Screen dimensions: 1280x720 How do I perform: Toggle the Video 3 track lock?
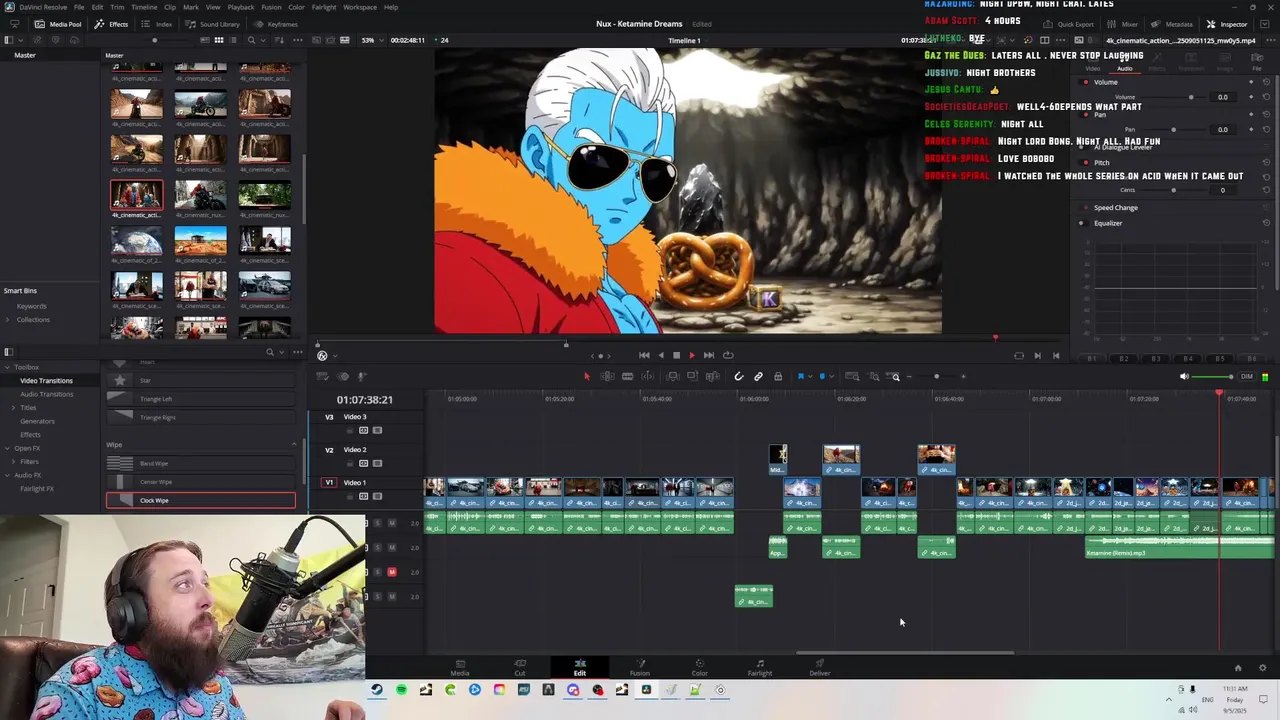[350, 430]
